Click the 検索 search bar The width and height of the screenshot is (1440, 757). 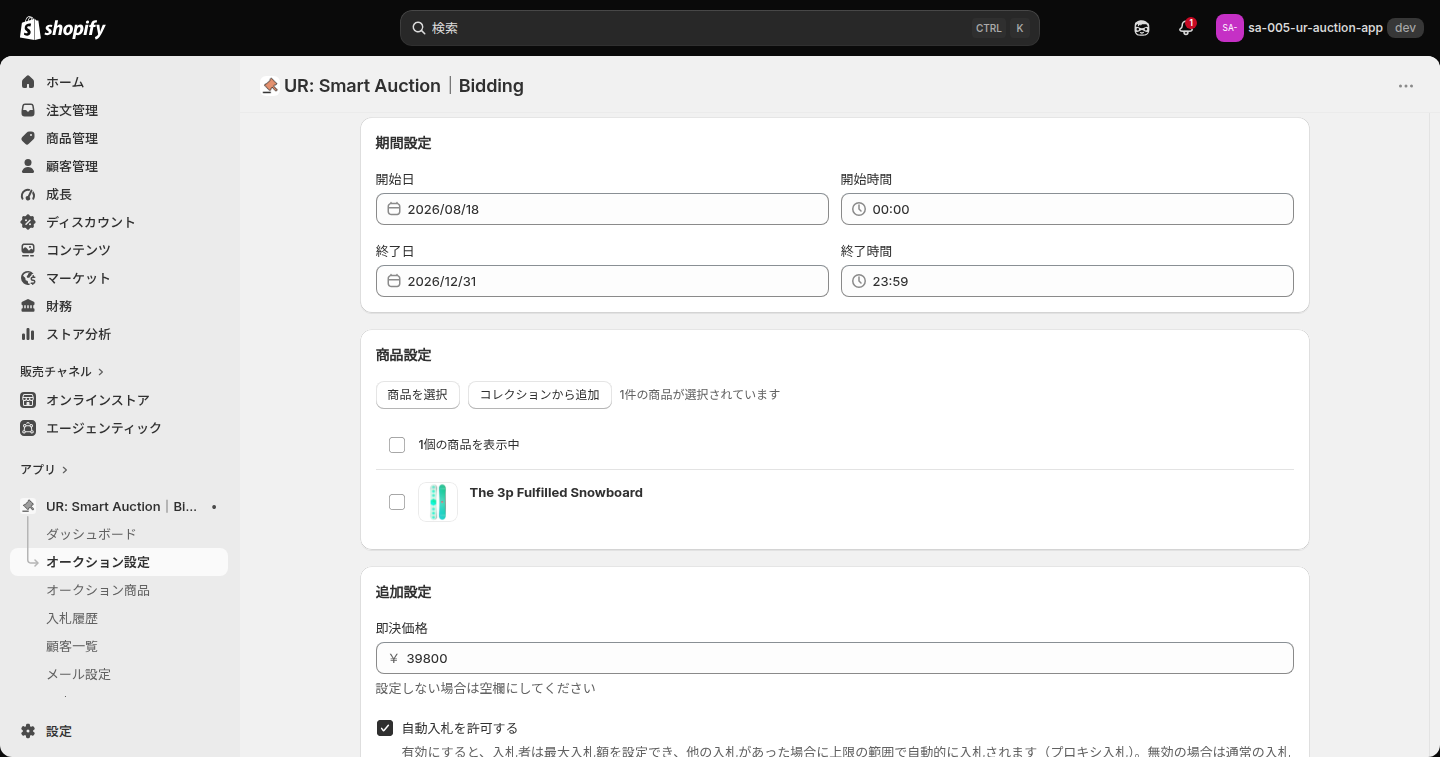click(720, 28)
